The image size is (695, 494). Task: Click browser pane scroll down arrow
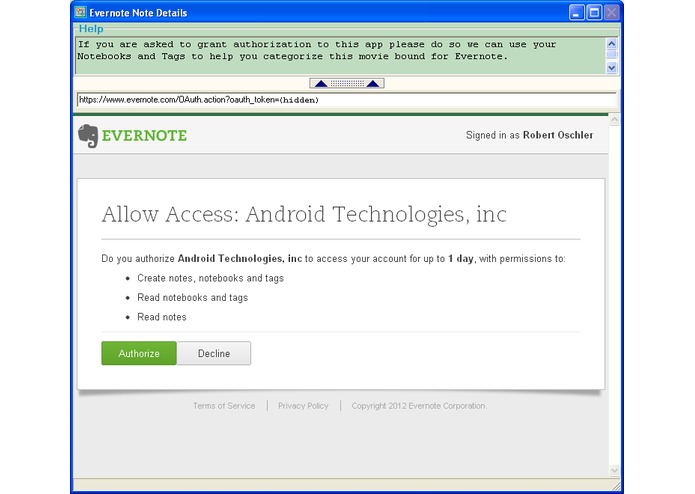(614, 470)
